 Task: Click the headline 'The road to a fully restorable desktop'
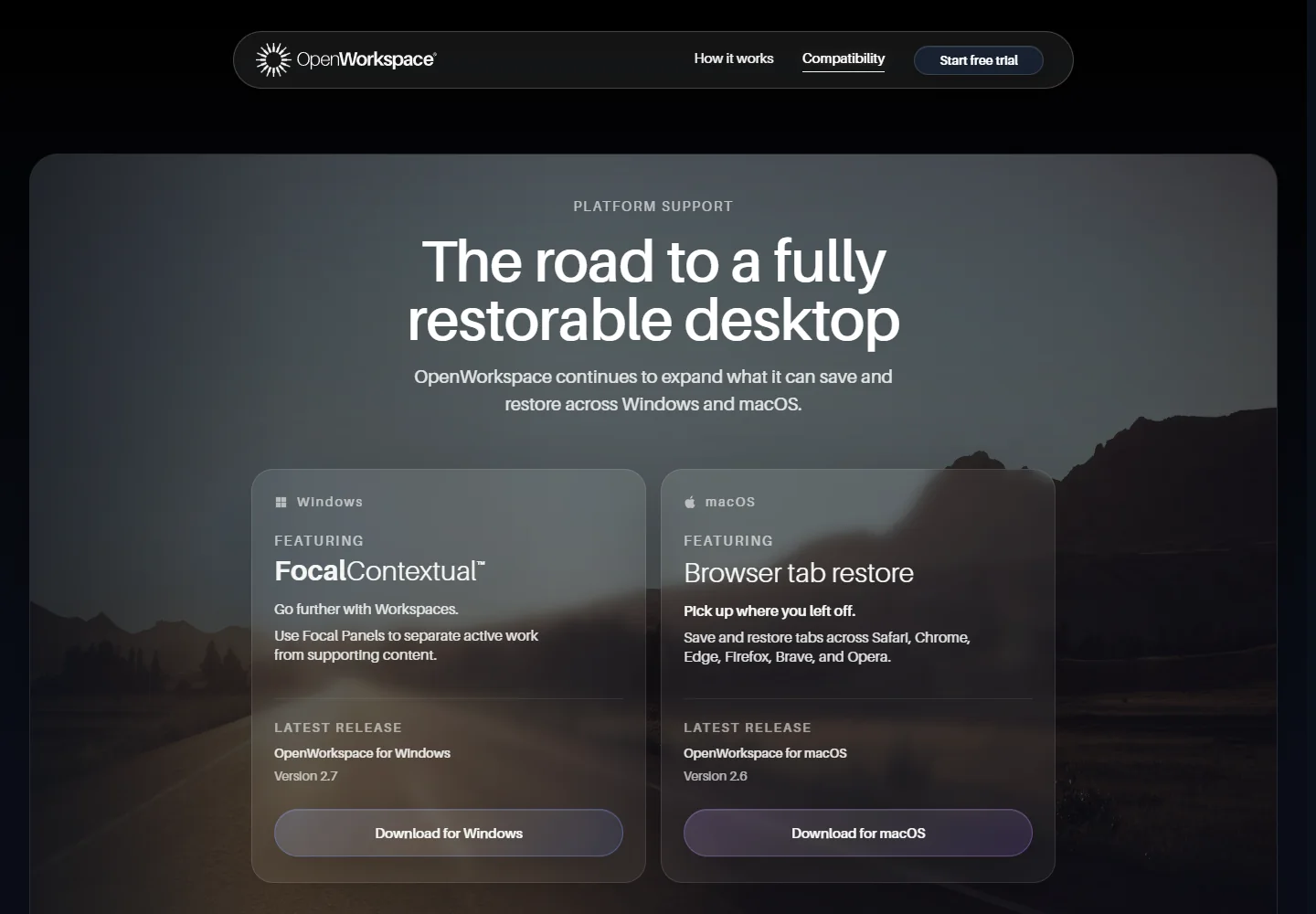click(653, 290)
